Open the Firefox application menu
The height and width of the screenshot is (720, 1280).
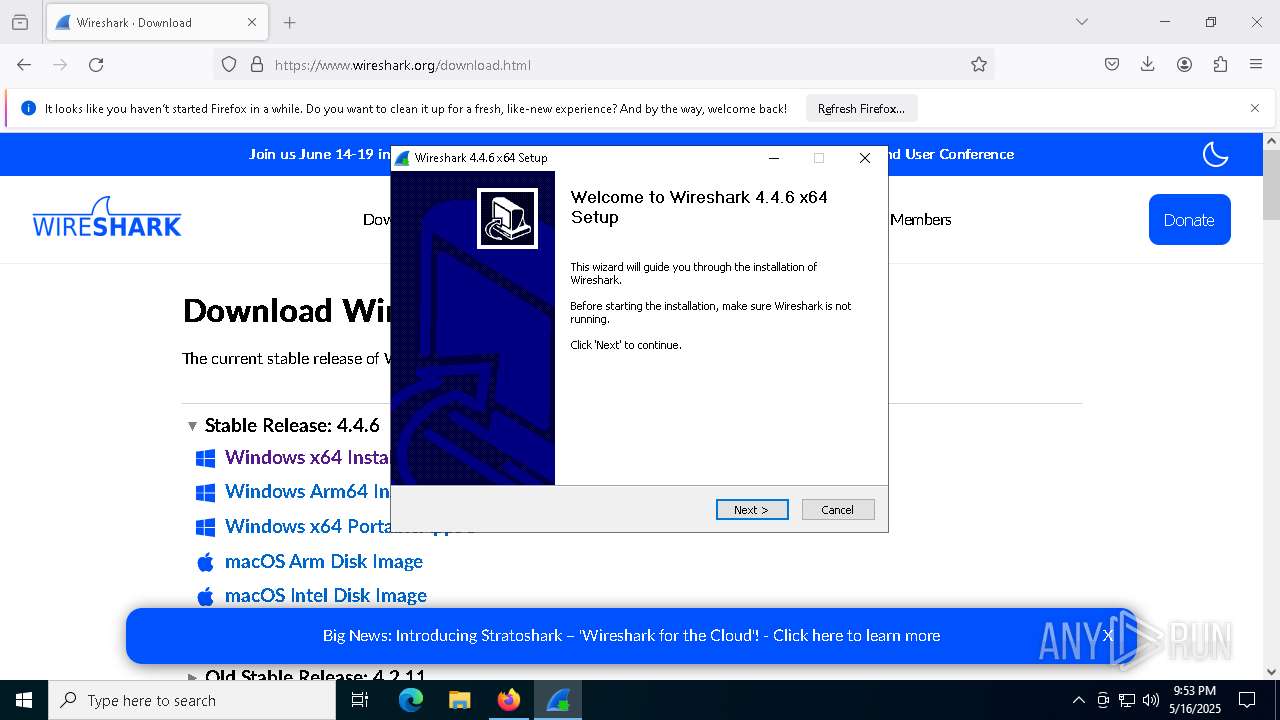point(1256,64)
